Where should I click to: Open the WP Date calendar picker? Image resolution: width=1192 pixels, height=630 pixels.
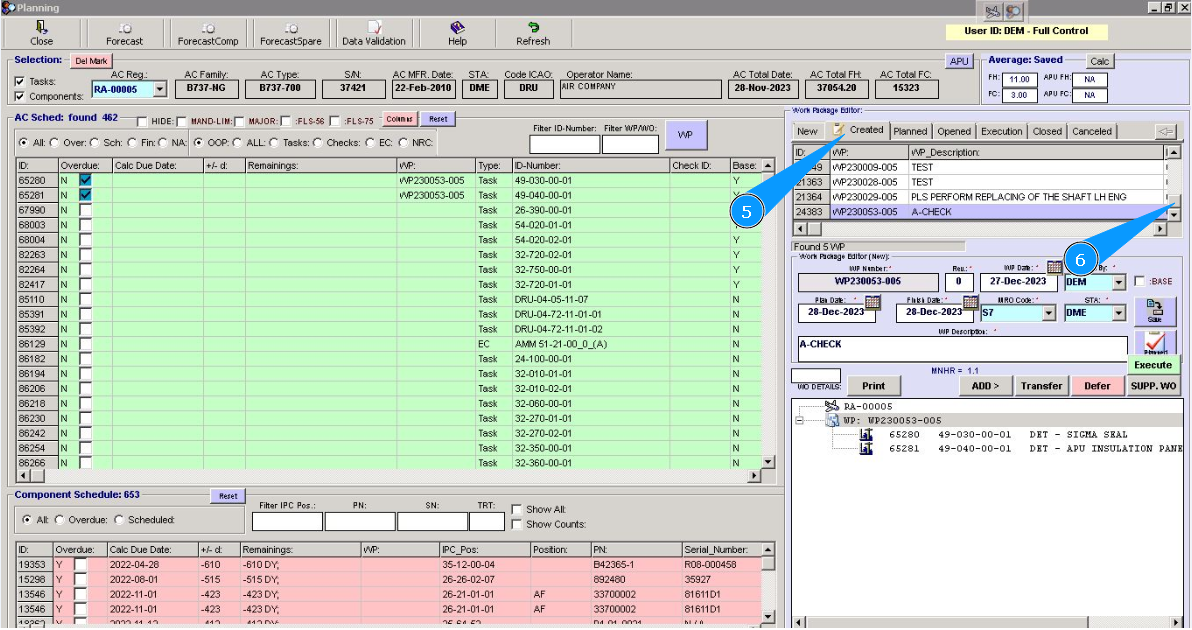(1054, 267)
